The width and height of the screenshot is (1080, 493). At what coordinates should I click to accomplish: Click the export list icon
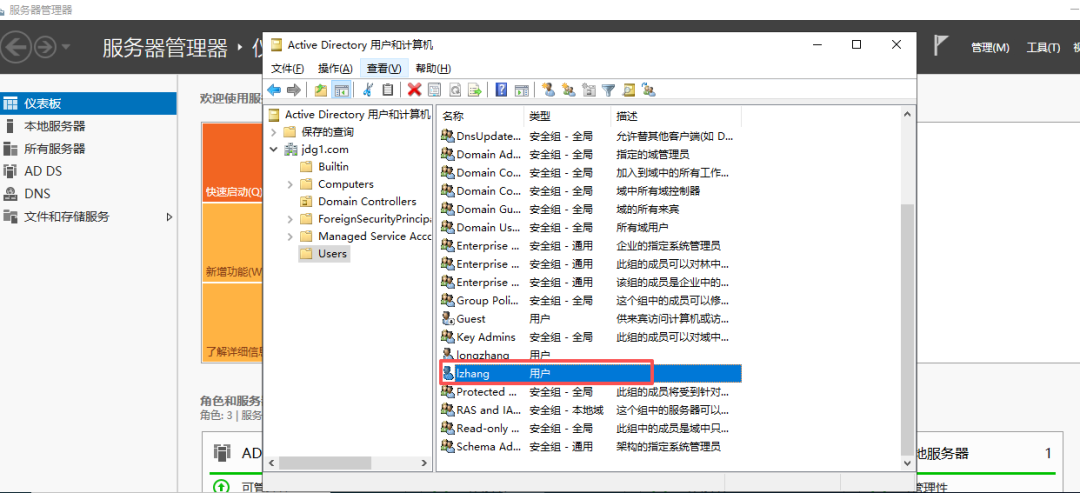[x=475, y=90]
